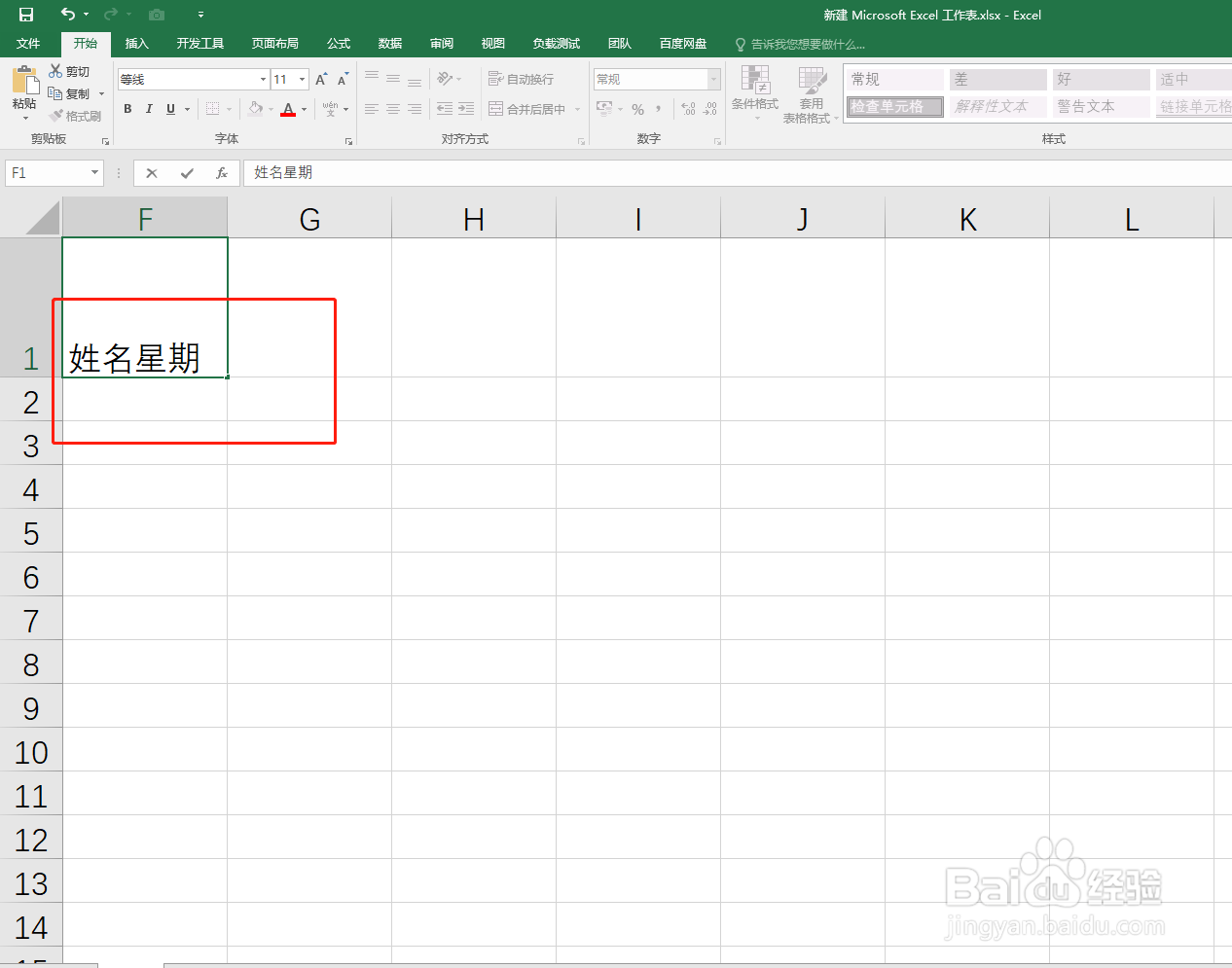Toggle top vertical alignment
This screenshot has width=1232, height=968.
click(x=372, y=78)
